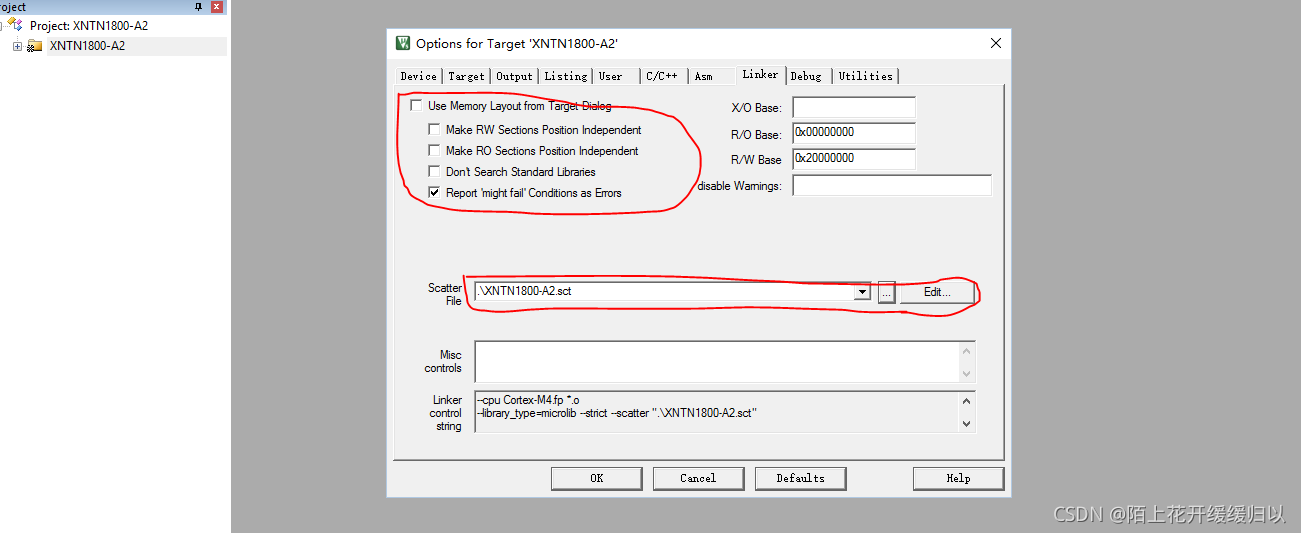This screenshot has width=1301, height=533.
Task: Click the Project root icon
Action: (x=15, y=25)
